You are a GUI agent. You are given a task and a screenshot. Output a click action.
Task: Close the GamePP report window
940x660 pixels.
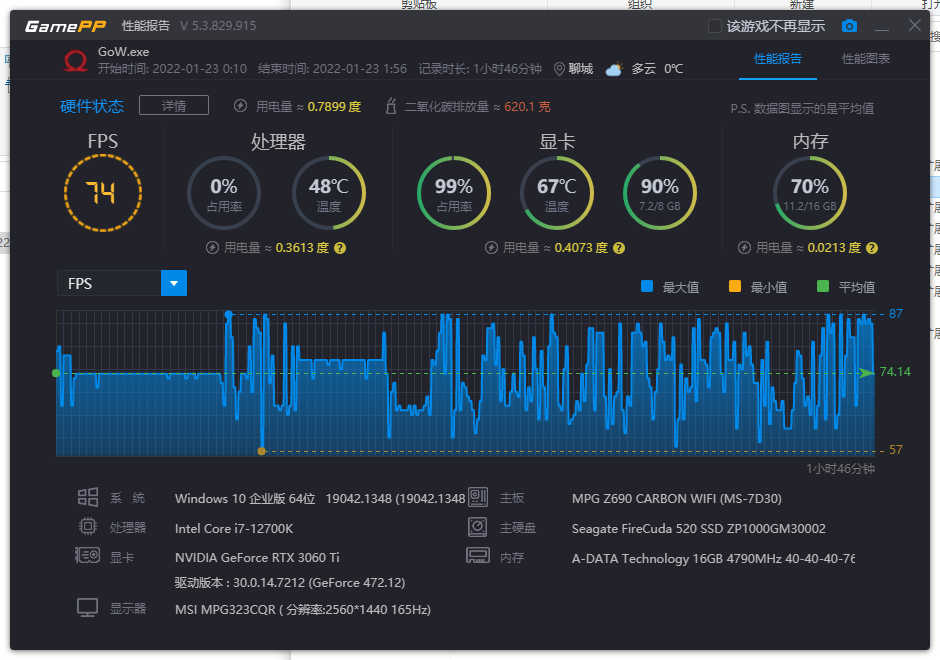coord(915,25)
